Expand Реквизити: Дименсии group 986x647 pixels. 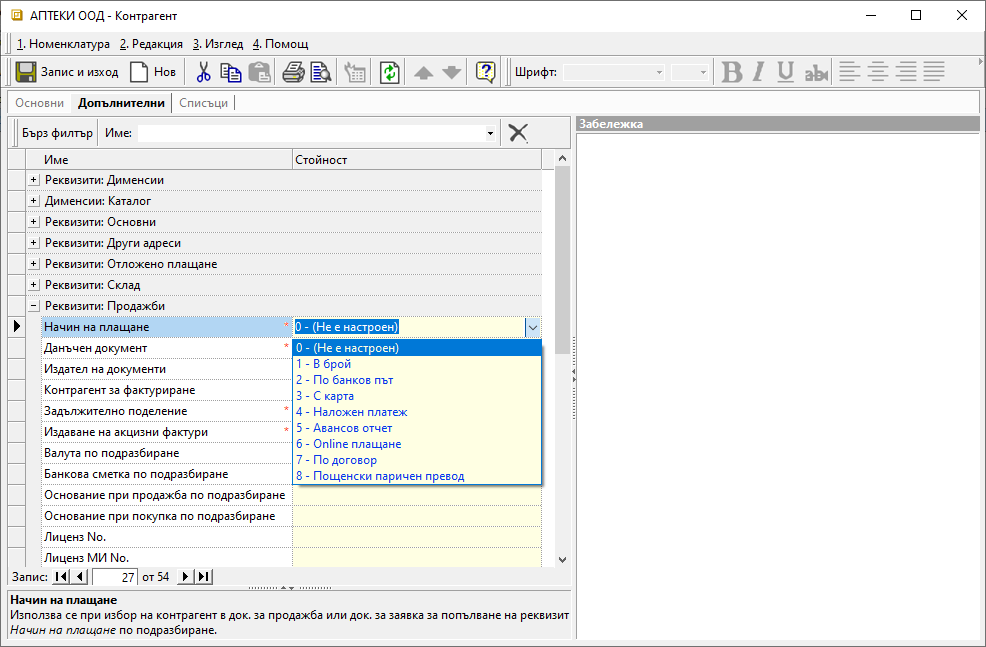[x=33, y=180]
